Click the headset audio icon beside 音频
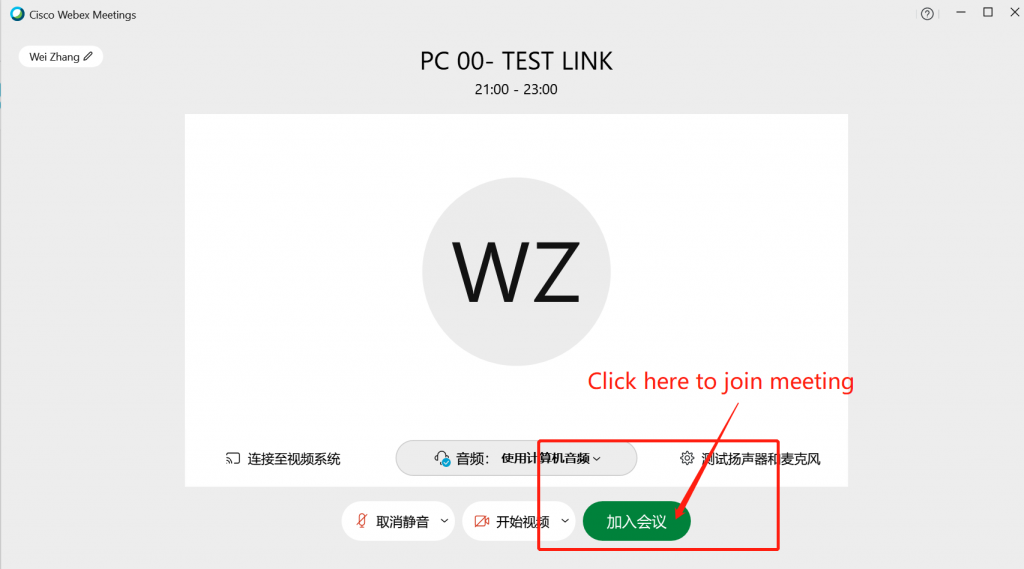This screenshot has width=1024, height=569. [442, 459]
